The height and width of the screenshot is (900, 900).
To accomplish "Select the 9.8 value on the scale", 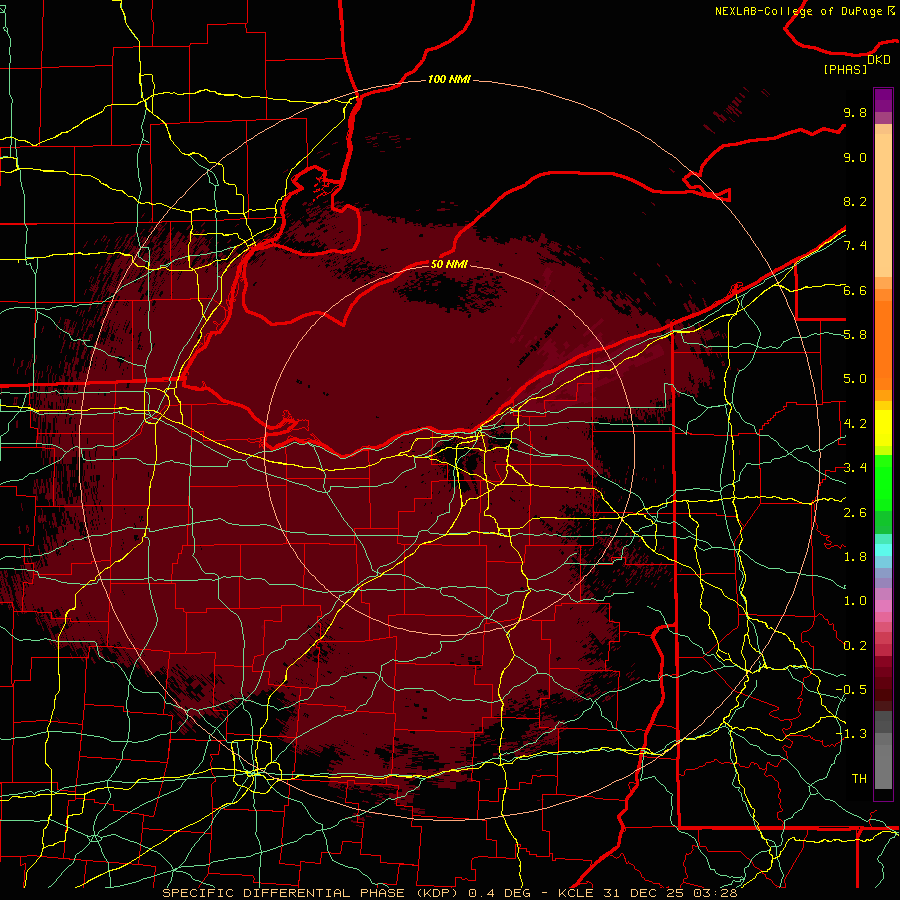I will [x=855, y=112].
